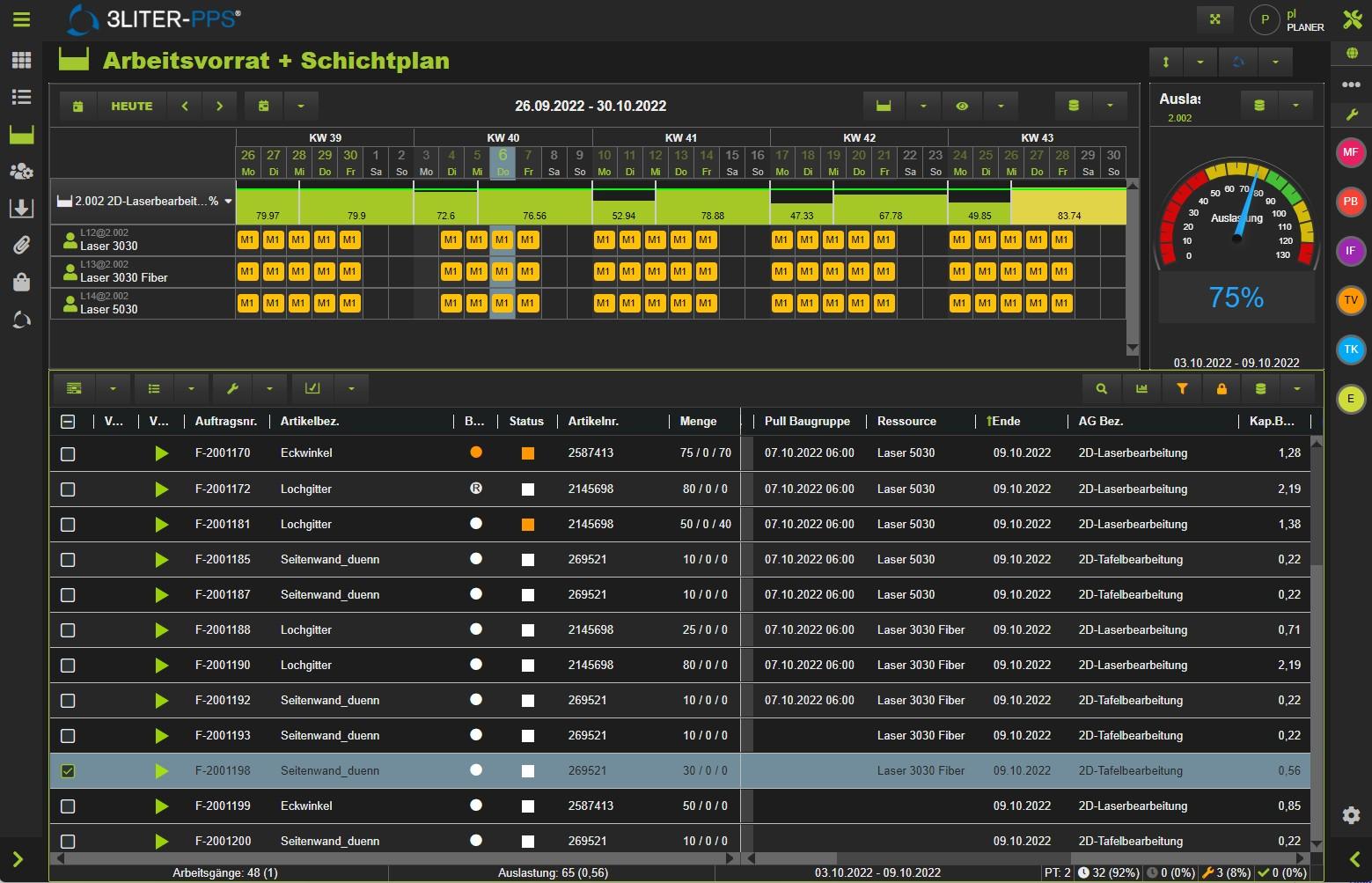Open the calendar date picker icon after arrows
The height and width of the screenshot is (883, 1372).
click(263, 106)
